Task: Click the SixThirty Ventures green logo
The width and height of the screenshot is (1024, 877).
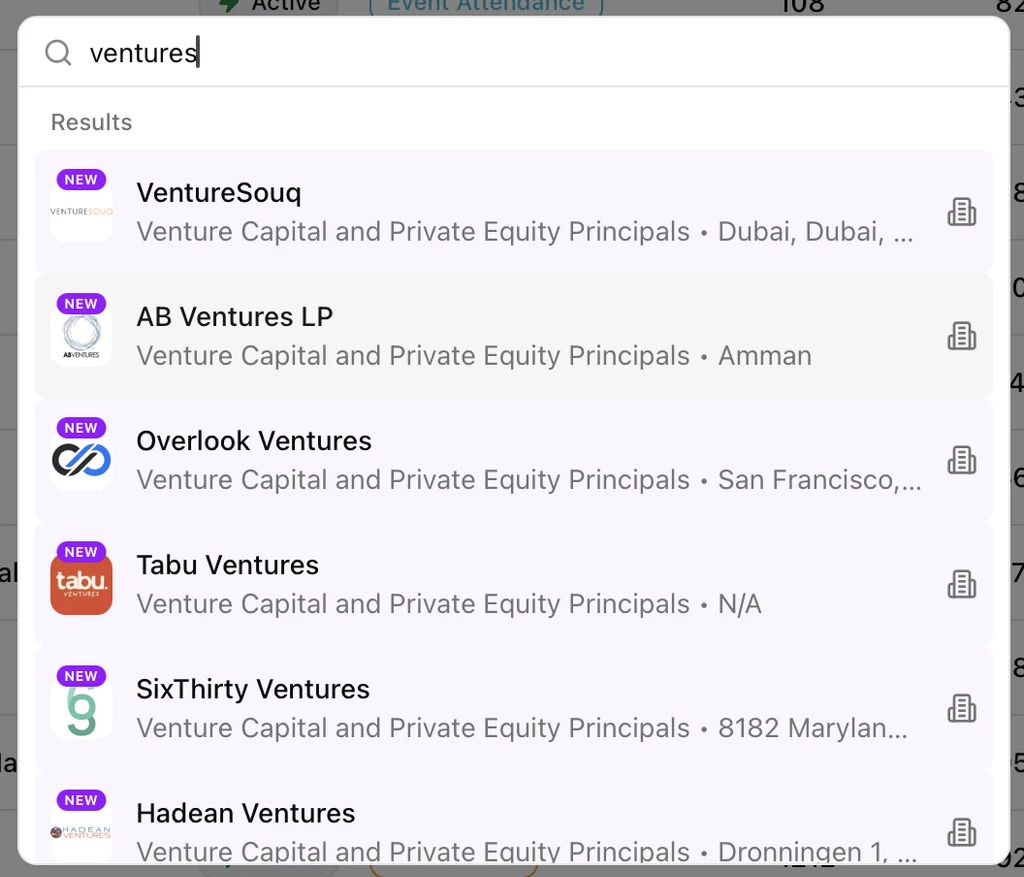Action: coord(81,708)
